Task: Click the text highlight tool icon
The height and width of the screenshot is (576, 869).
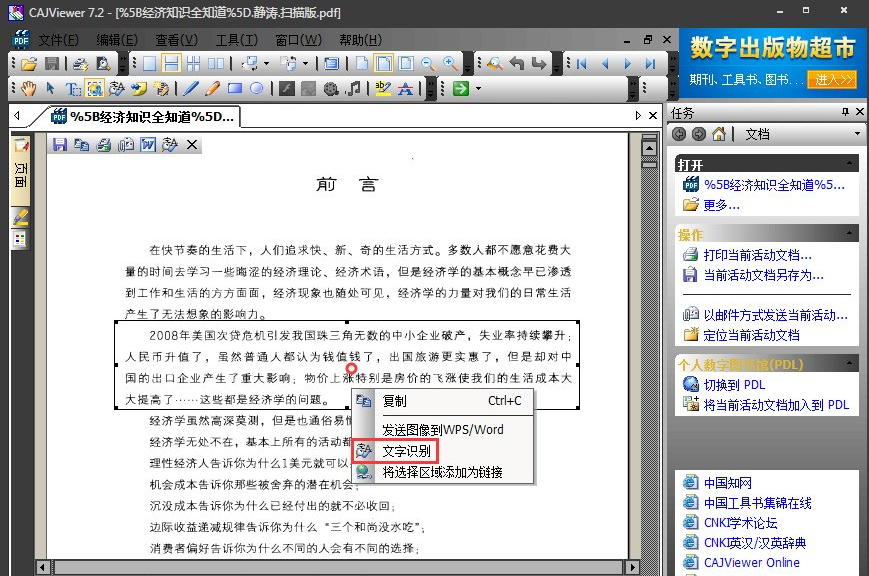Action: (x=383, y=88)
